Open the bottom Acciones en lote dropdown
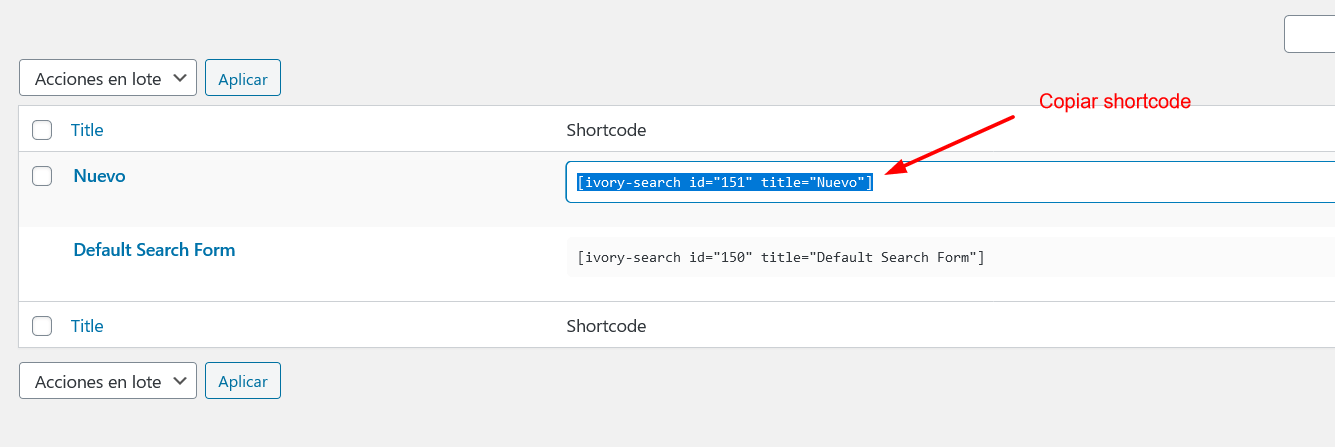 coord(108,381)
